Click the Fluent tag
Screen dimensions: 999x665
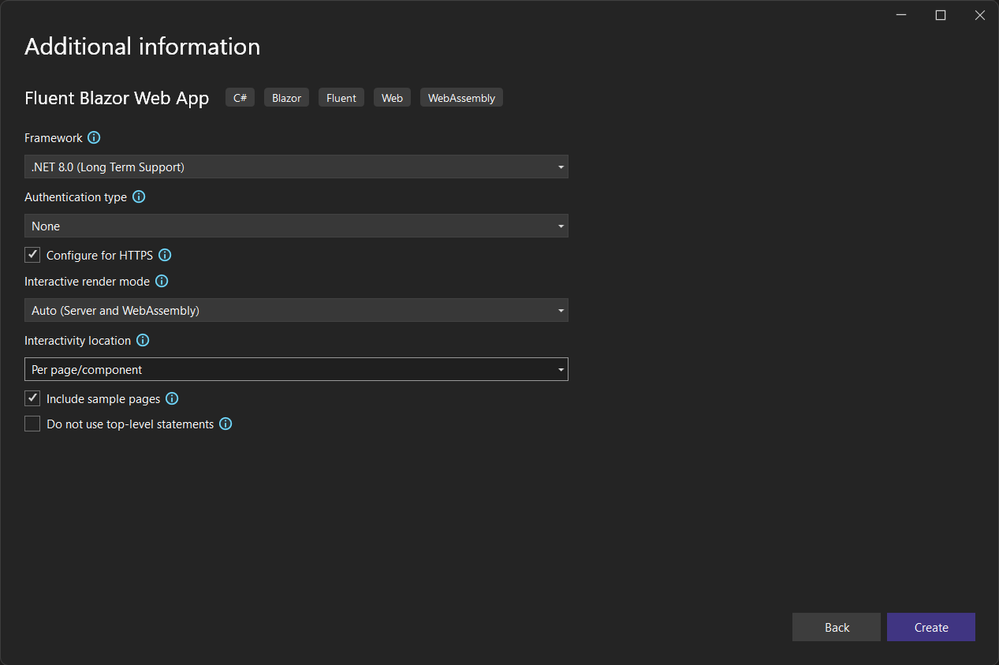[341, 98]
